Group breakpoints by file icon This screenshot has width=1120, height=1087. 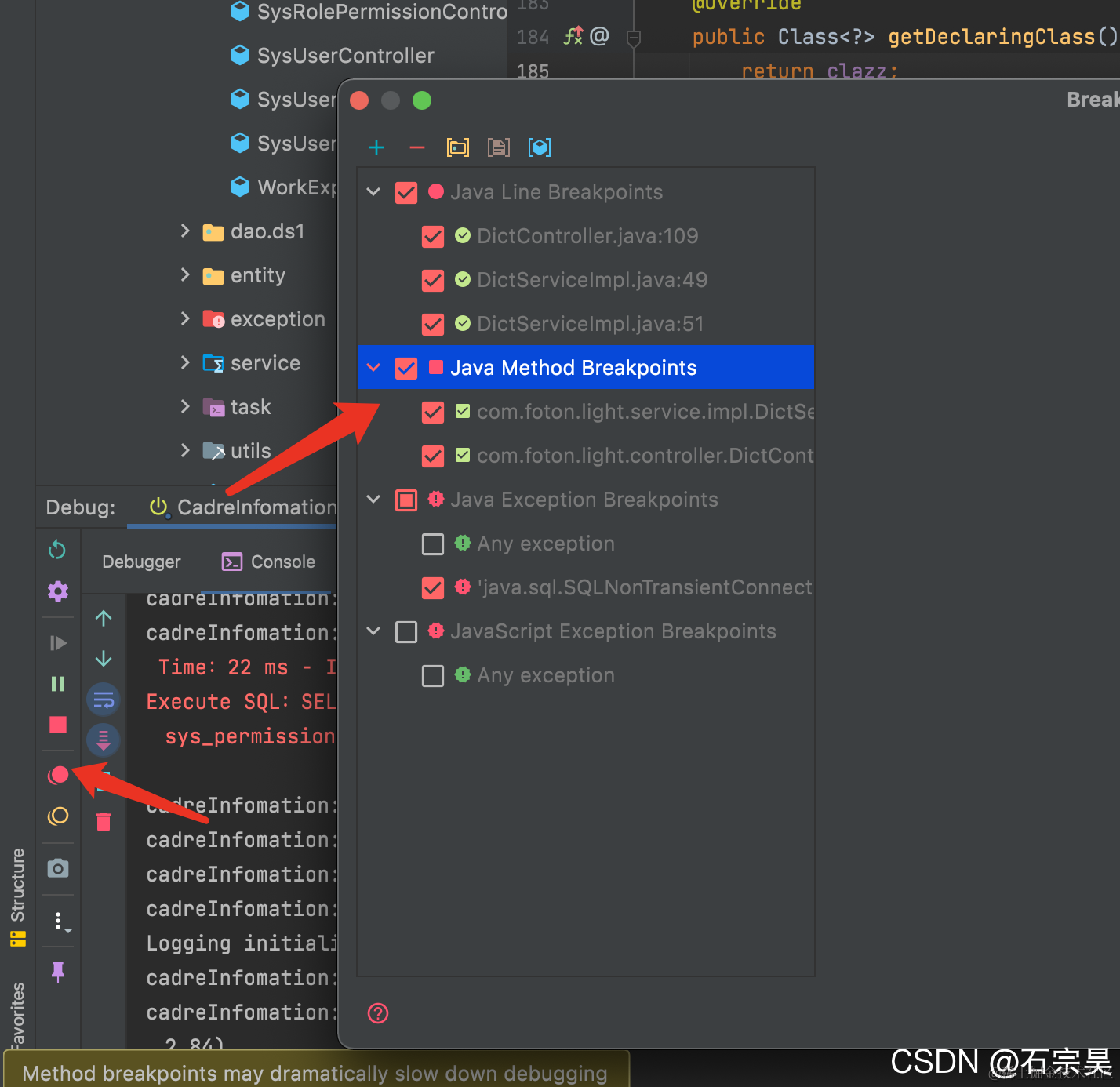coord(499,147)
